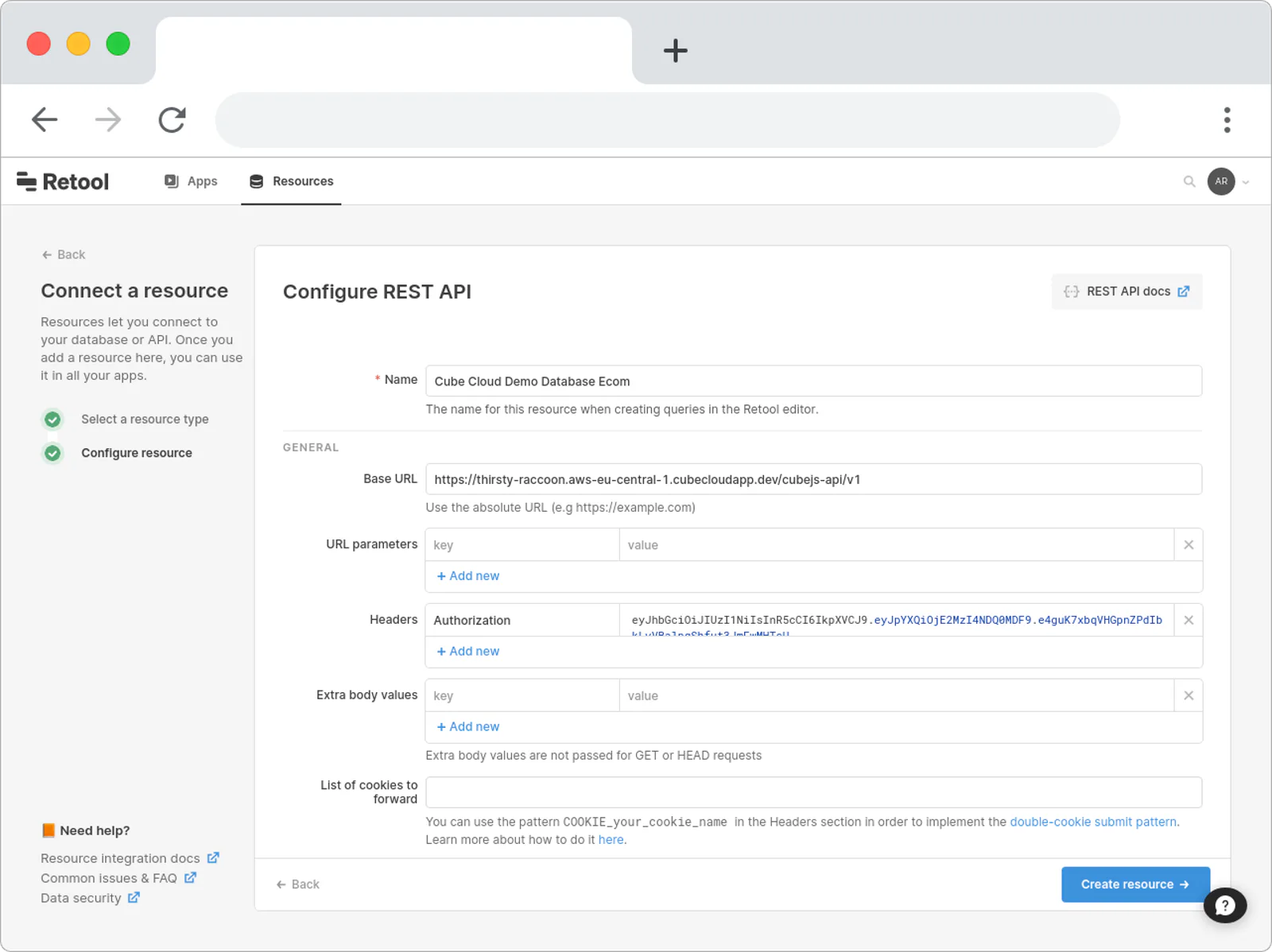Screen dimensions: 1272x952
Task: Click browser forward arrow
Action: pos(108,120)
